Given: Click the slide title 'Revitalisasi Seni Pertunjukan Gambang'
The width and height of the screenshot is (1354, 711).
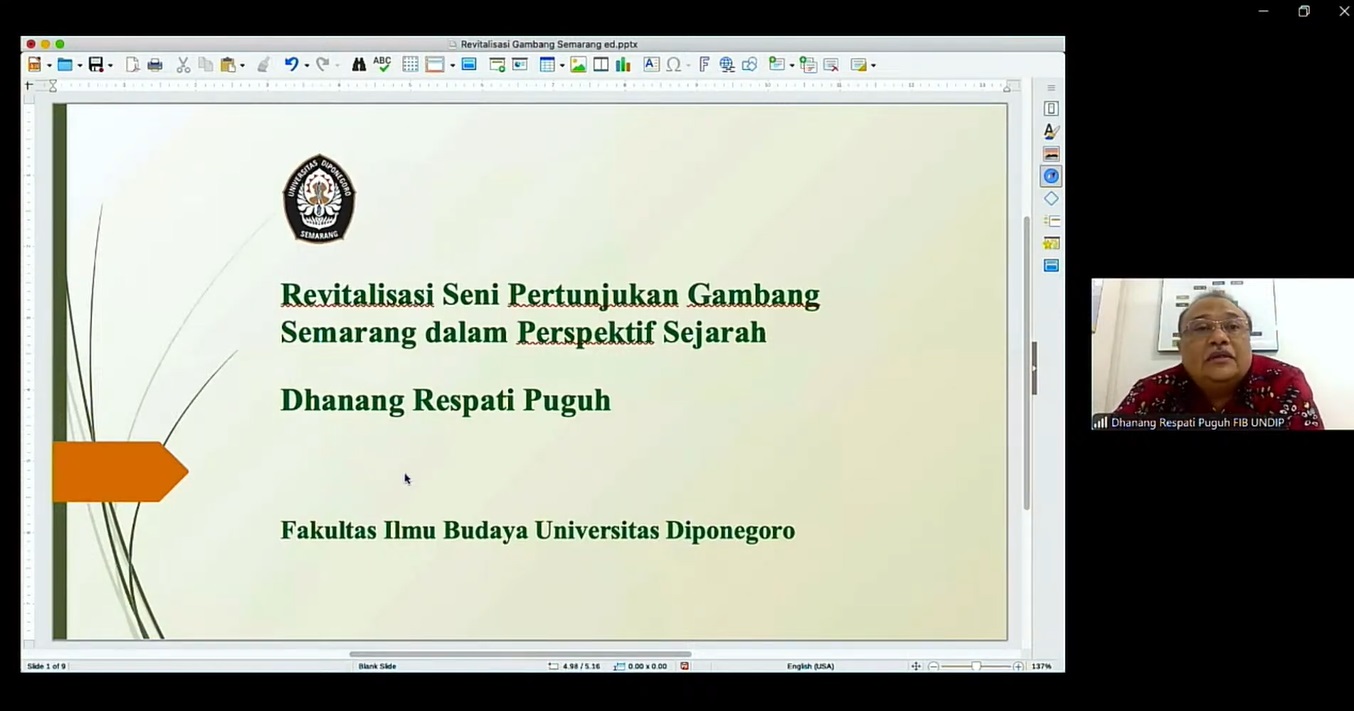Looking at the screenshot, I should coord(549,295).
